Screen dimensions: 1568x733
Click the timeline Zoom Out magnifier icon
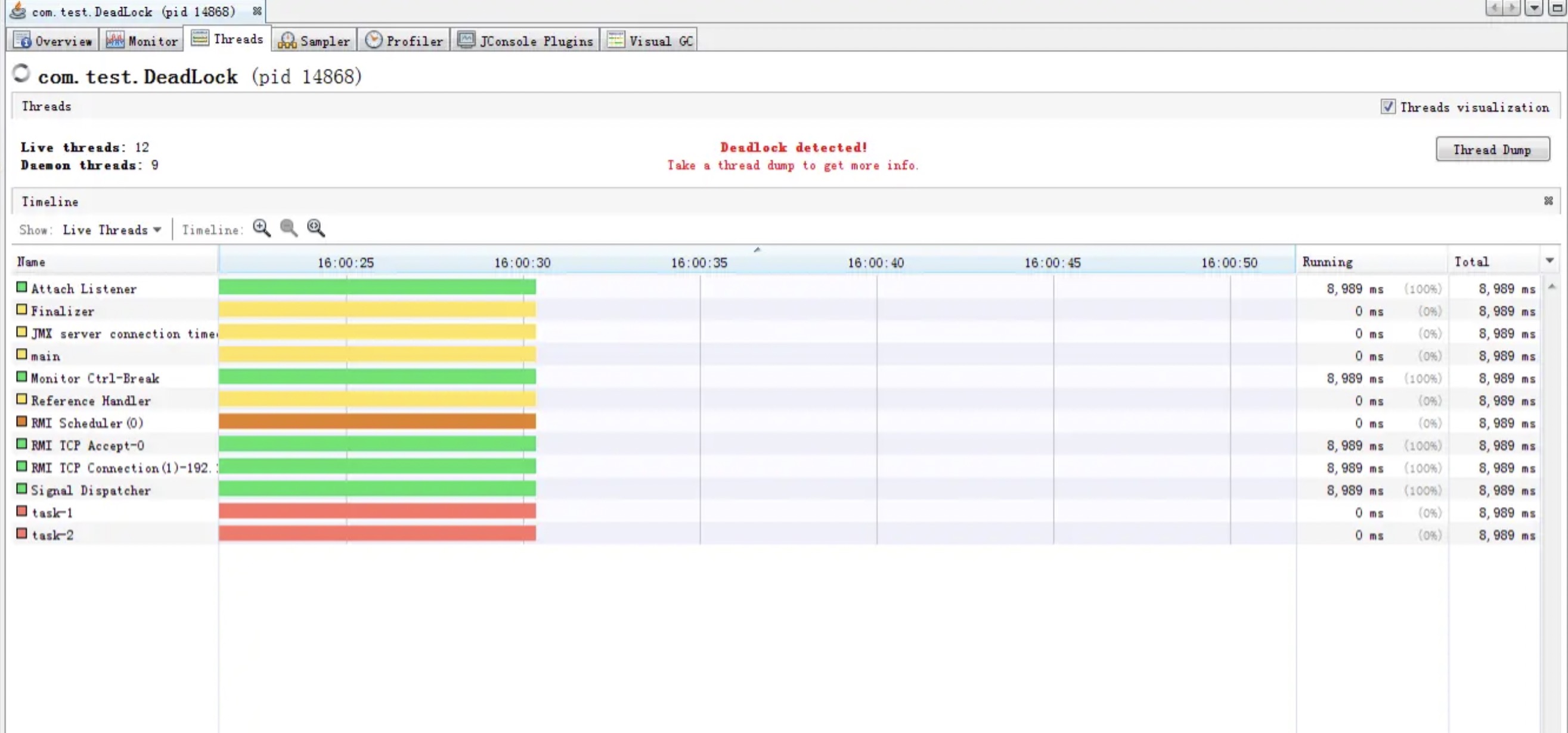point(289,228)
